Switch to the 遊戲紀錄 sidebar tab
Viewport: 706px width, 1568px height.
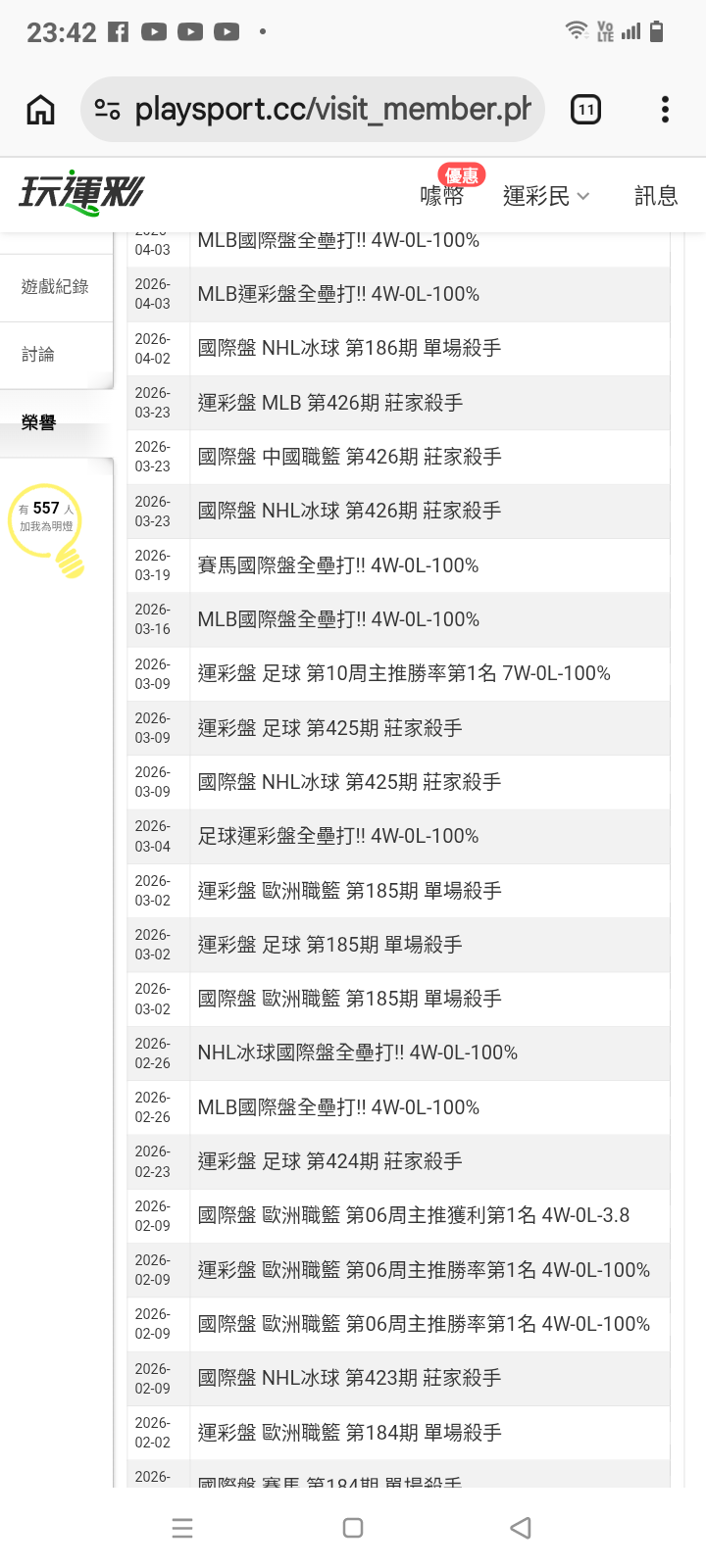coord(55,286)
